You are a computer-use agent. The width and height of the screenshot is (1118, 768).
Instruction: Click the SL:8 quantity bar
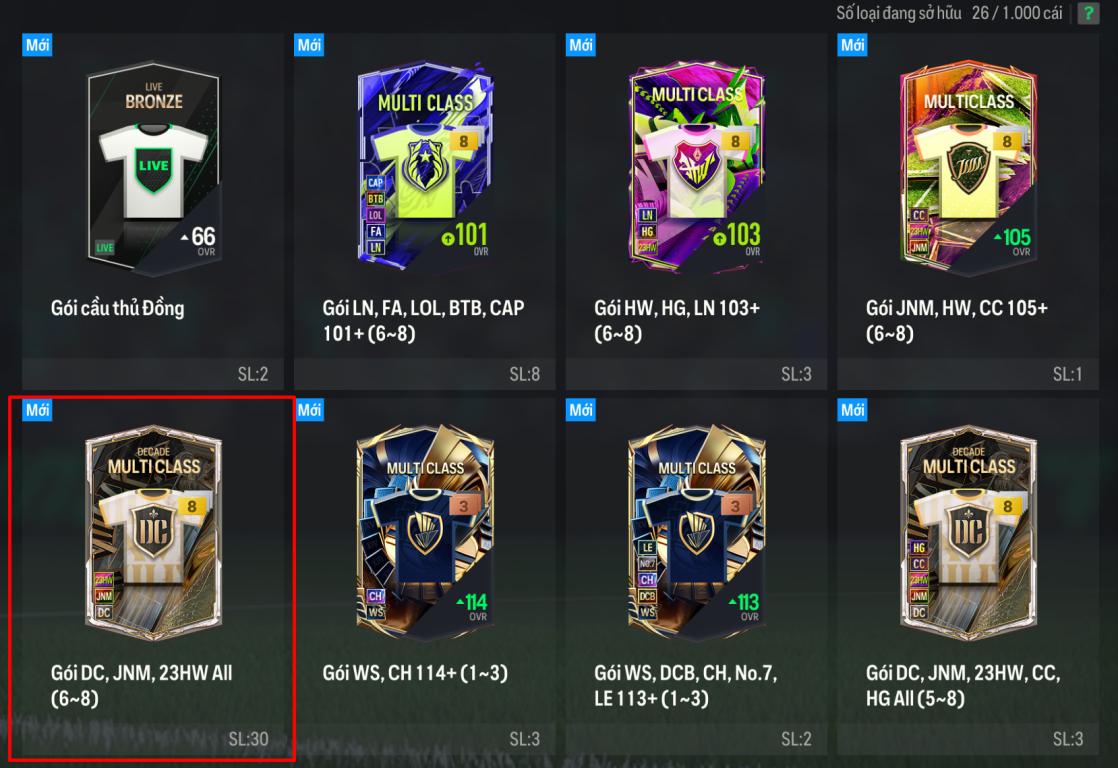424,374
